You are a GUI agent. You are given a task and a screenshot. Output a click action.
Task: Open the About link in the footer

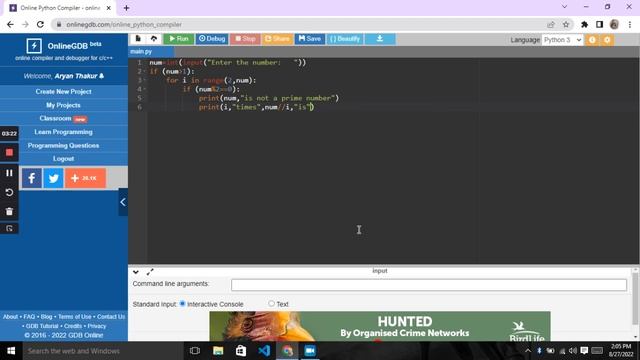(x=10, y=317)
